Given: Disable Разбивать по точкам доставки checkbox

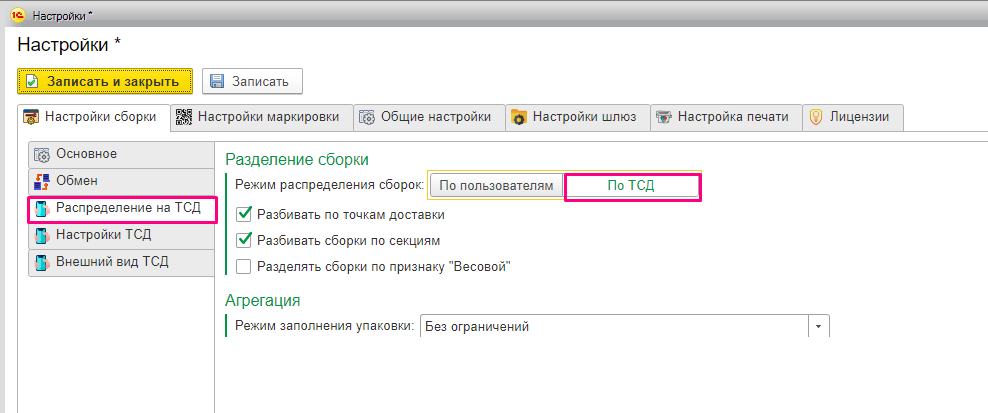Looking at the screenshot, I should pos(244,214).
